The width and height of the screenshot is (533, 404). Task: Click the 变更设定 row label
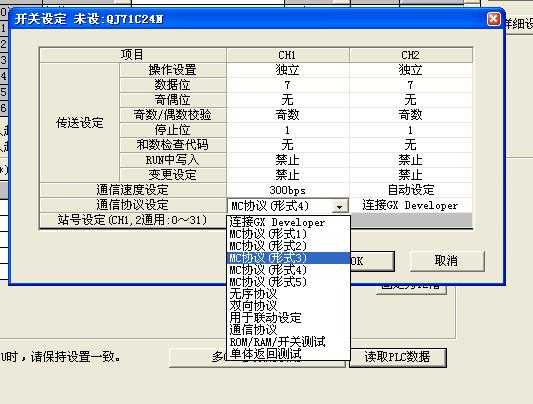point(173,175)
